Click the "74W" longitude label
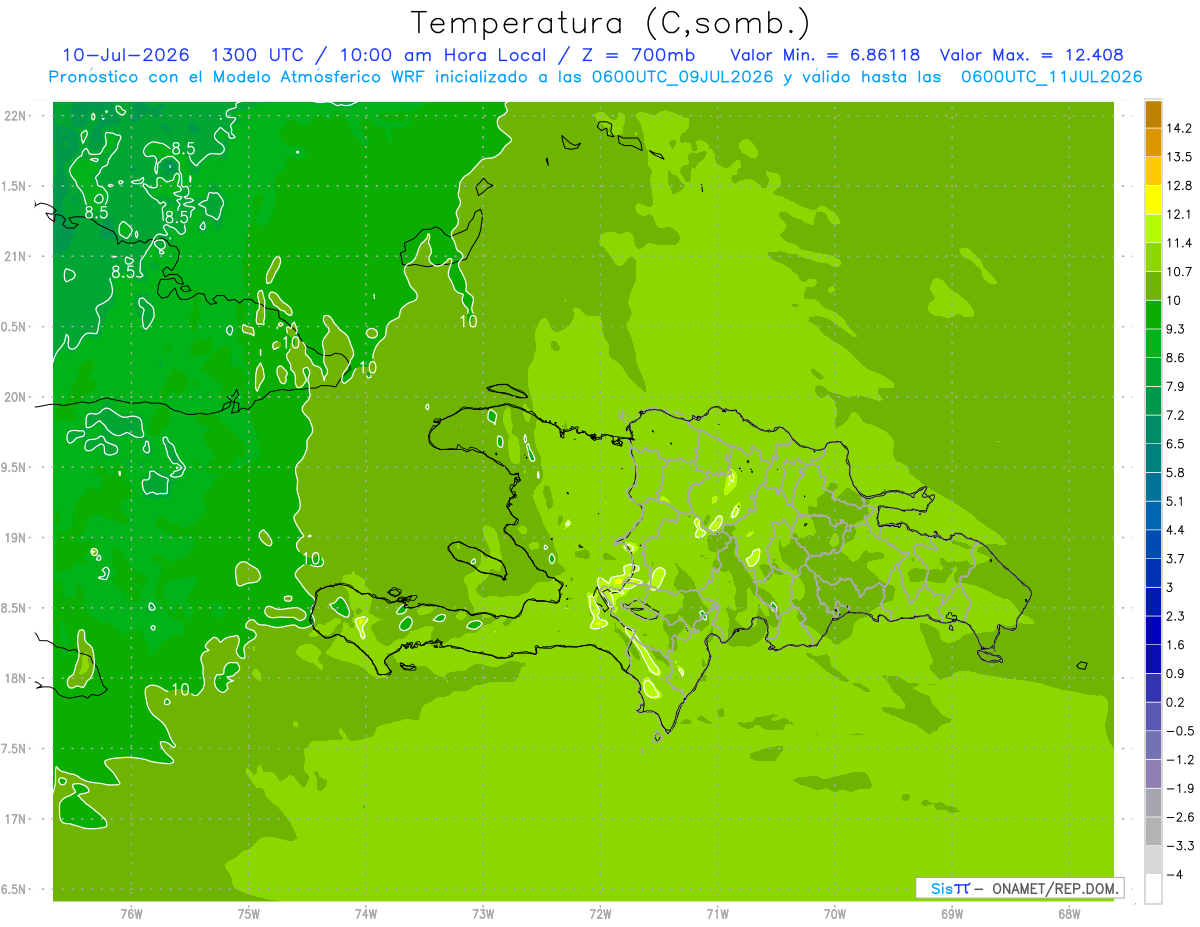 pos(365,914)
